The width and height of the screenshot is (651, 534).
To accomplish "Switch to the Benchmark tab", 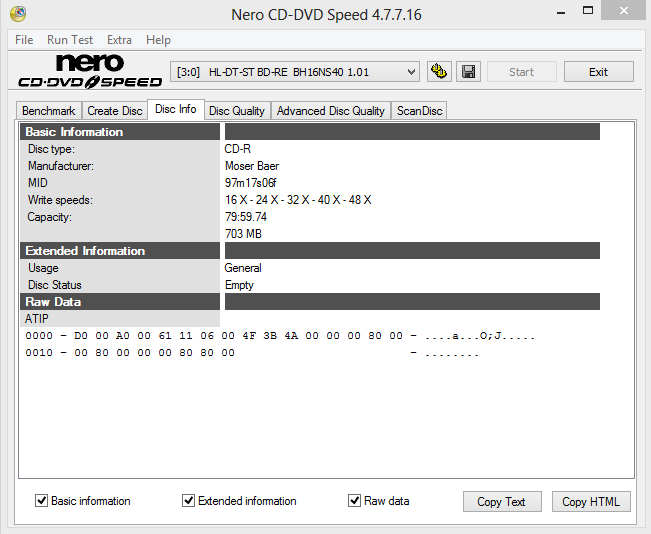I will pyautogui.click(x=49, y=111).
